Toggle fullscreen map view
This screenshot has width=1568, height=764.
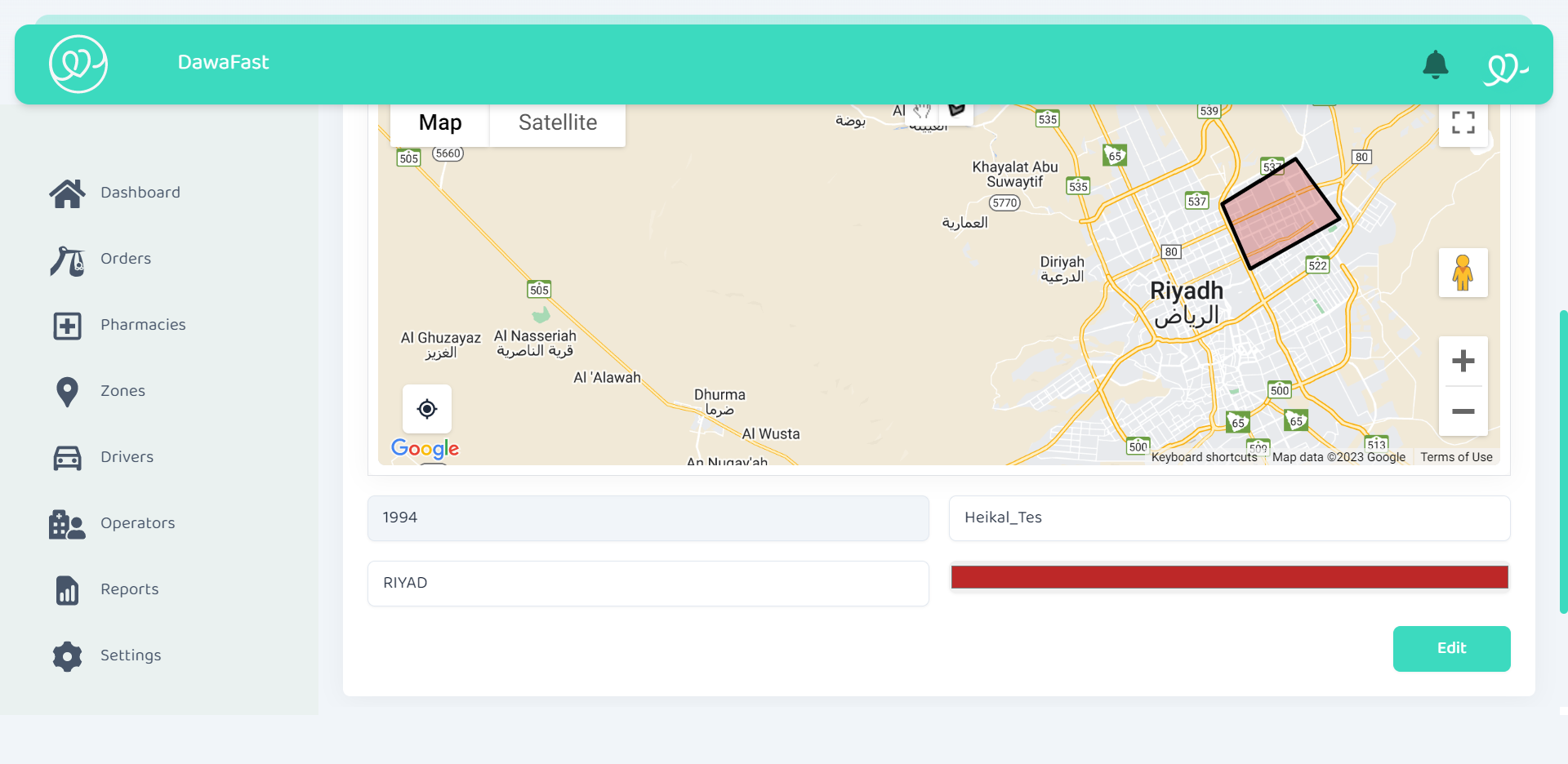click(1463, 123)
